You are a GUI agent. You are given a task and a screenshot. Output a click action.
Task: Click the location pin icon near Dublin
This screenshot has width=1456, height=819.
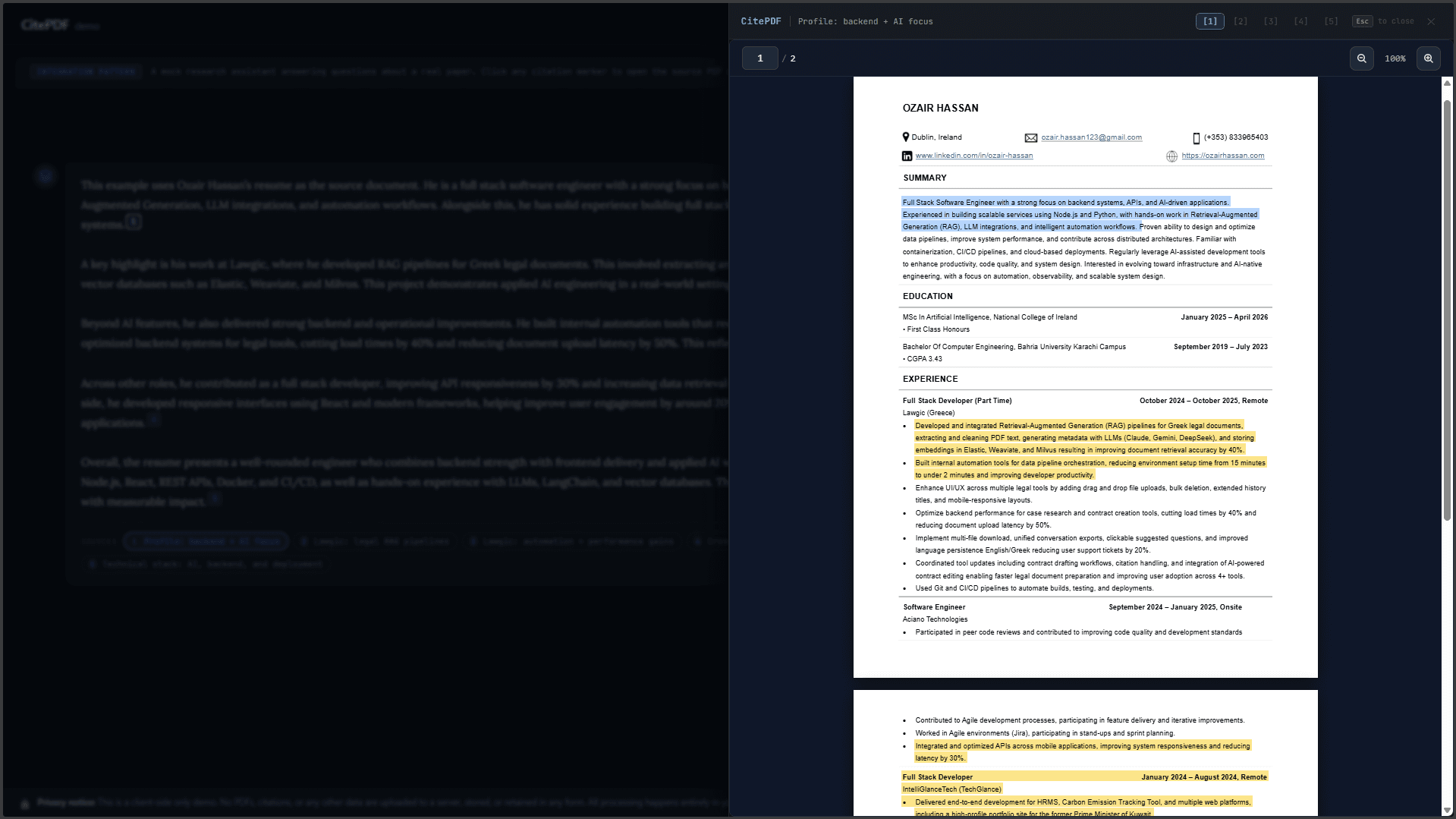(905, 137)
